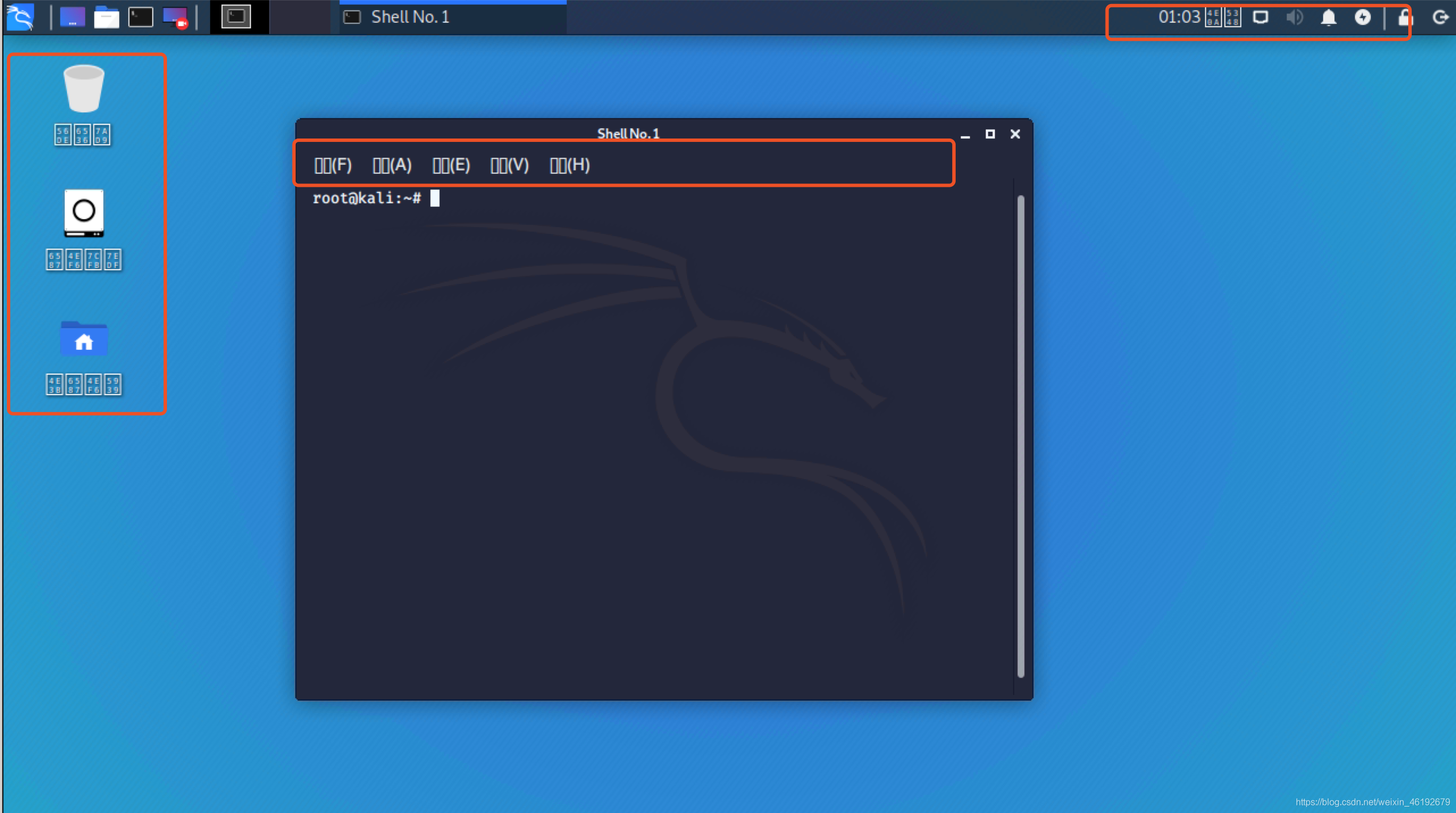Focus the Shell No. 1 taskbar button
This screenshot has height=813, width=1456.
(453, 17)
